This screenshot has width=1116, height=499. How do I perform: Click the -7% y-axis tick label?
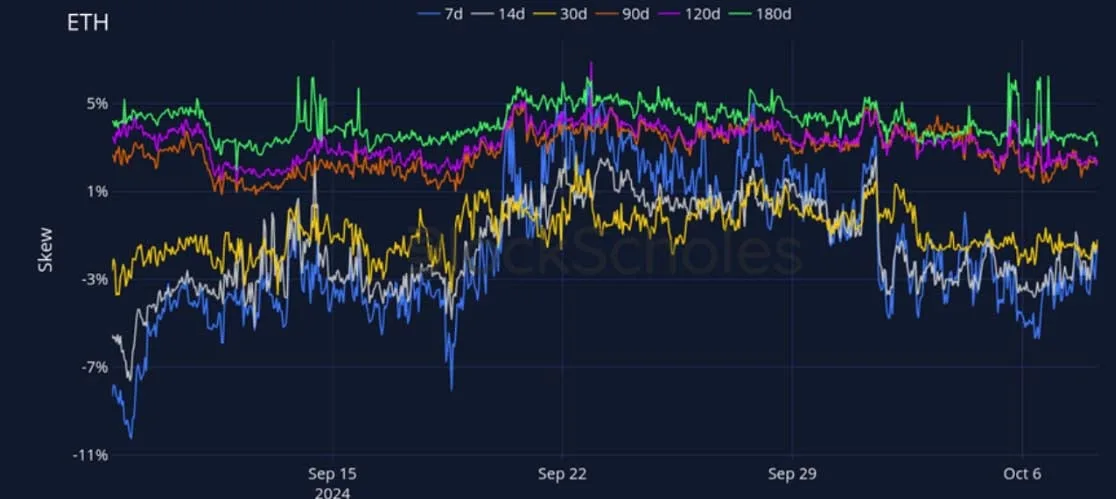coord(95,367)
